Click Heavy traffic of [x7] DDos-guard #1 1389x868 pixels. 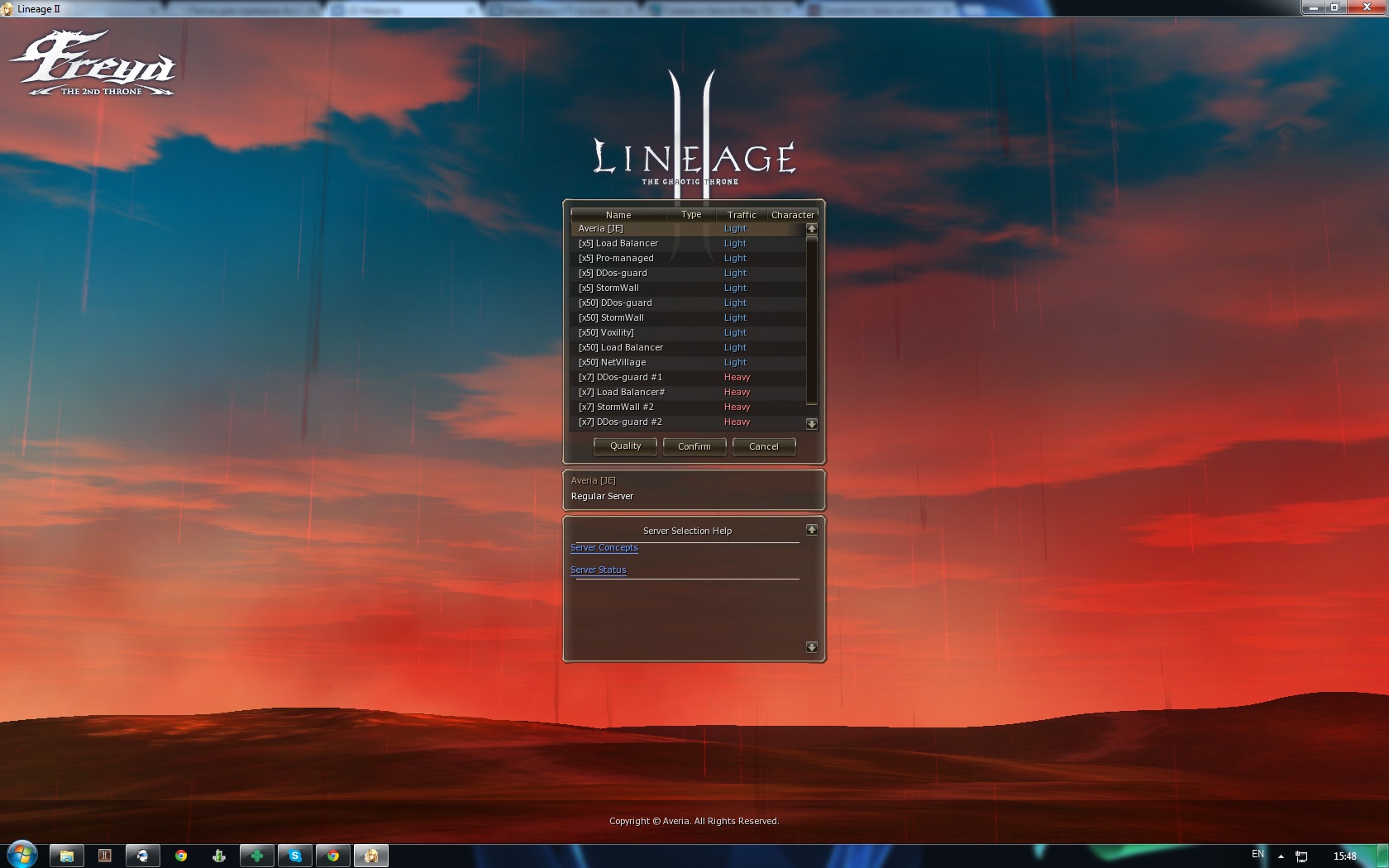pyautogui.click(x=737, y=378)
